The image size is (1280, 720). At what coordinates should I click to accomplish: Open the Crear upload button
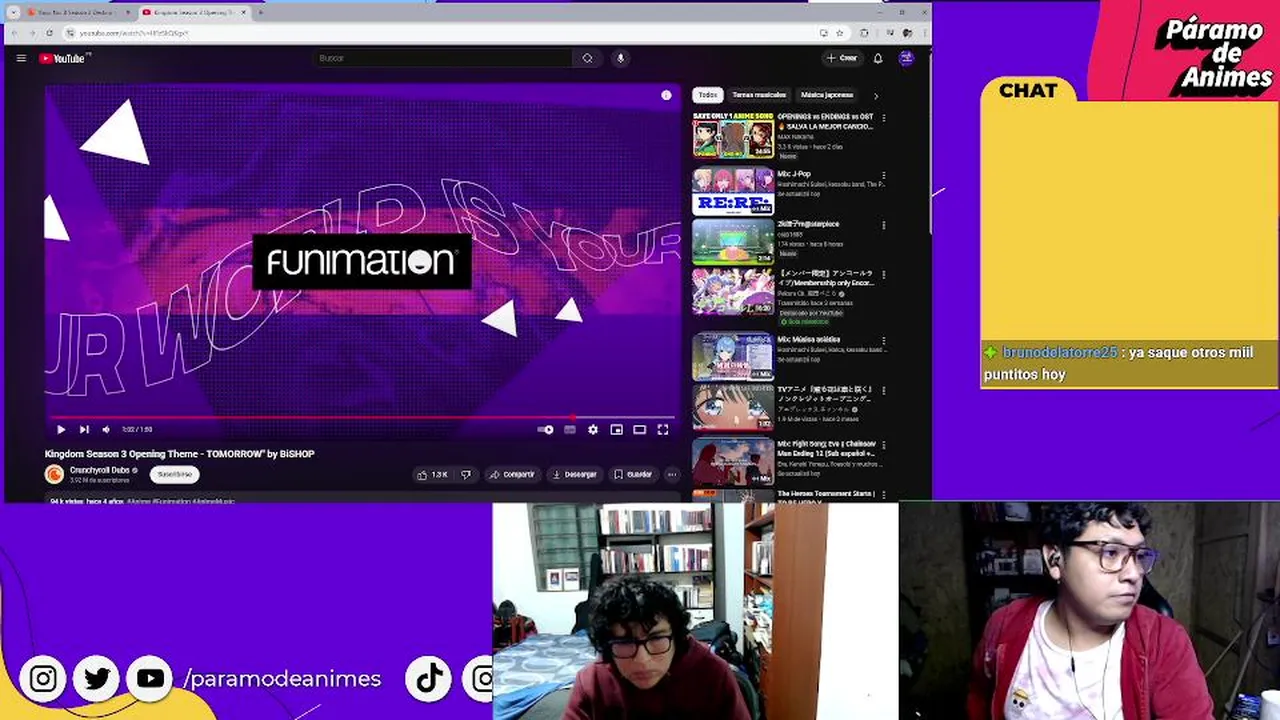pyautogui.click(x=842, y=58)
